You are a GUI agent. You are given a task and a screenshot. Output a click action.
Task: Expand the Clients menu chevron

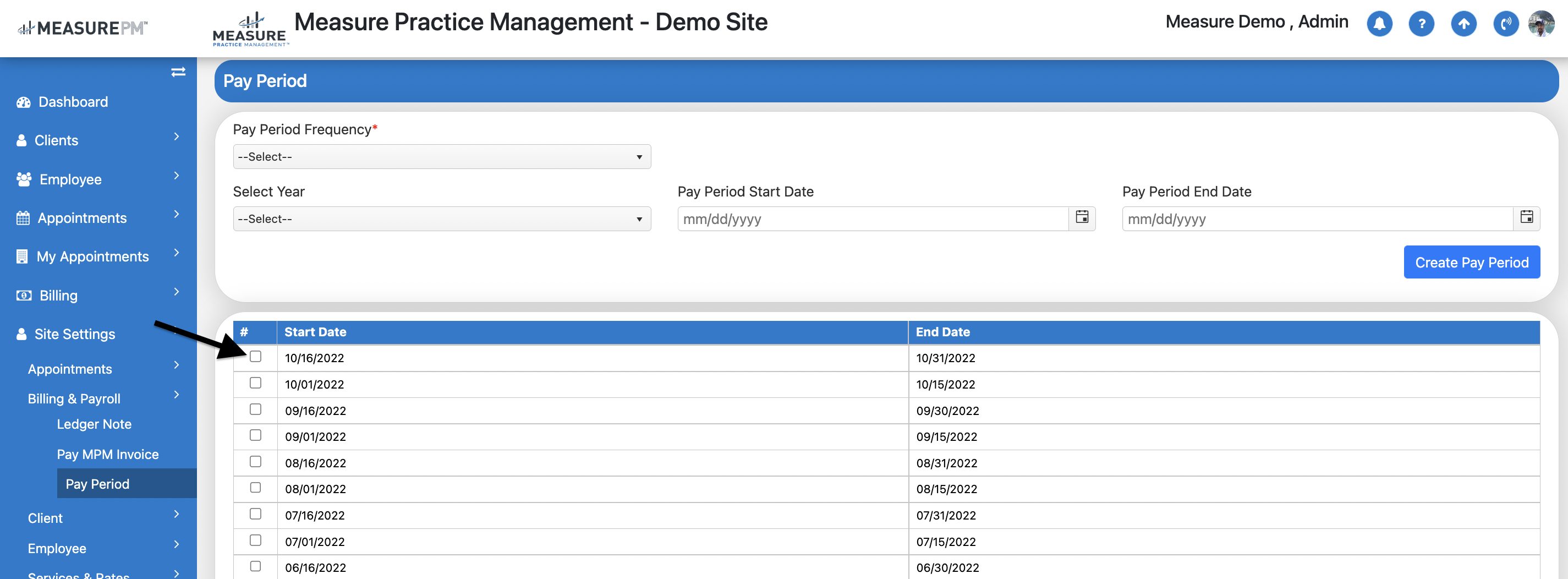click(177, 136)
